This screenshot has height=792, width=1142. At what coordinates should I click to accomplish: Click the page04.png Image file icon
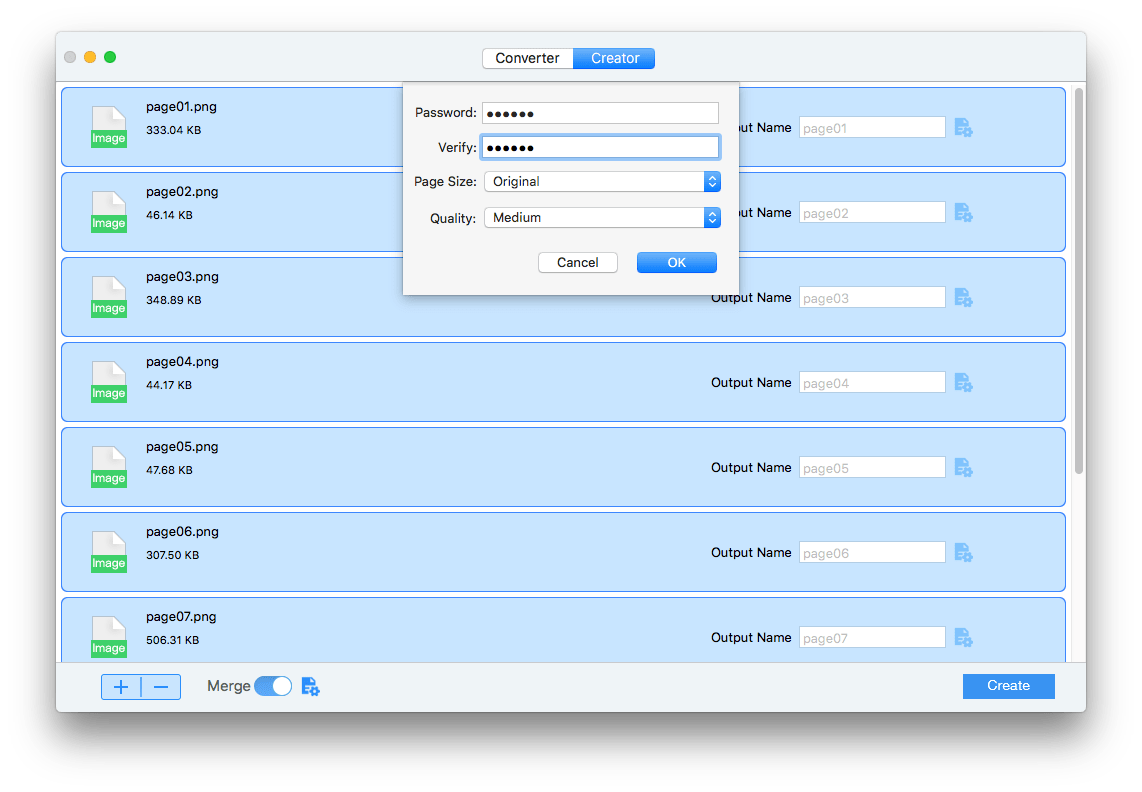pyautogui.click(x=109, y=382)
